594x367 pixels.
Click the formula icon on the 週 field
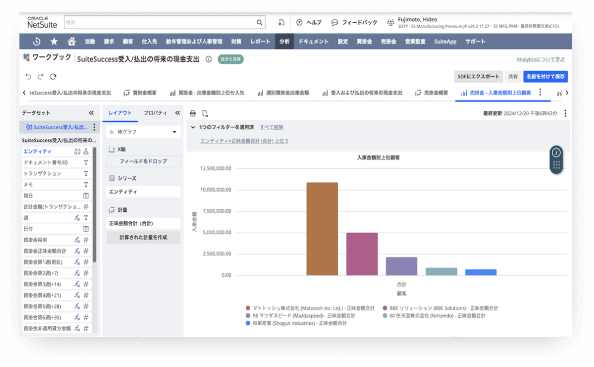pyautogui.click(x=77, y=218)
